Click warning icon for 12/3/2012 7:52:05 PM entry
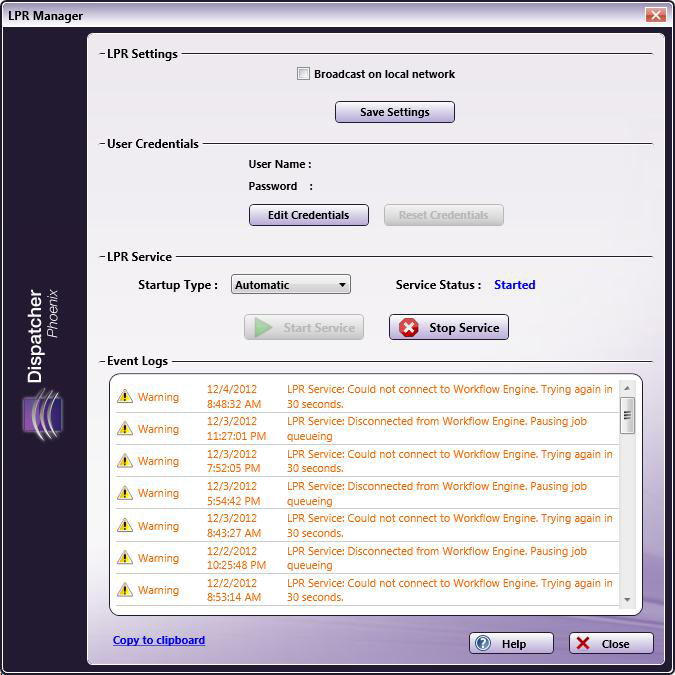Screen dimensions: 675x675 click(125, 461)
